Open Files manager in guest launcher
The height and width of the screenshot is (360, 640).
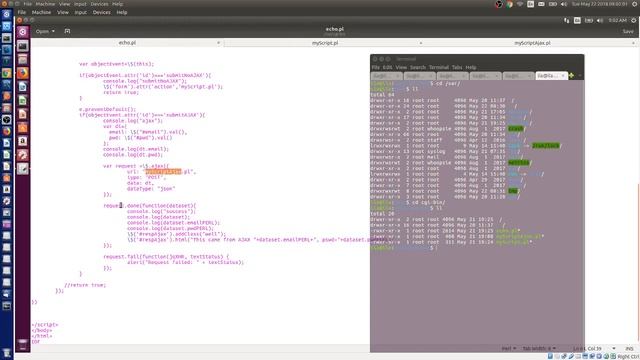point(23,59)
